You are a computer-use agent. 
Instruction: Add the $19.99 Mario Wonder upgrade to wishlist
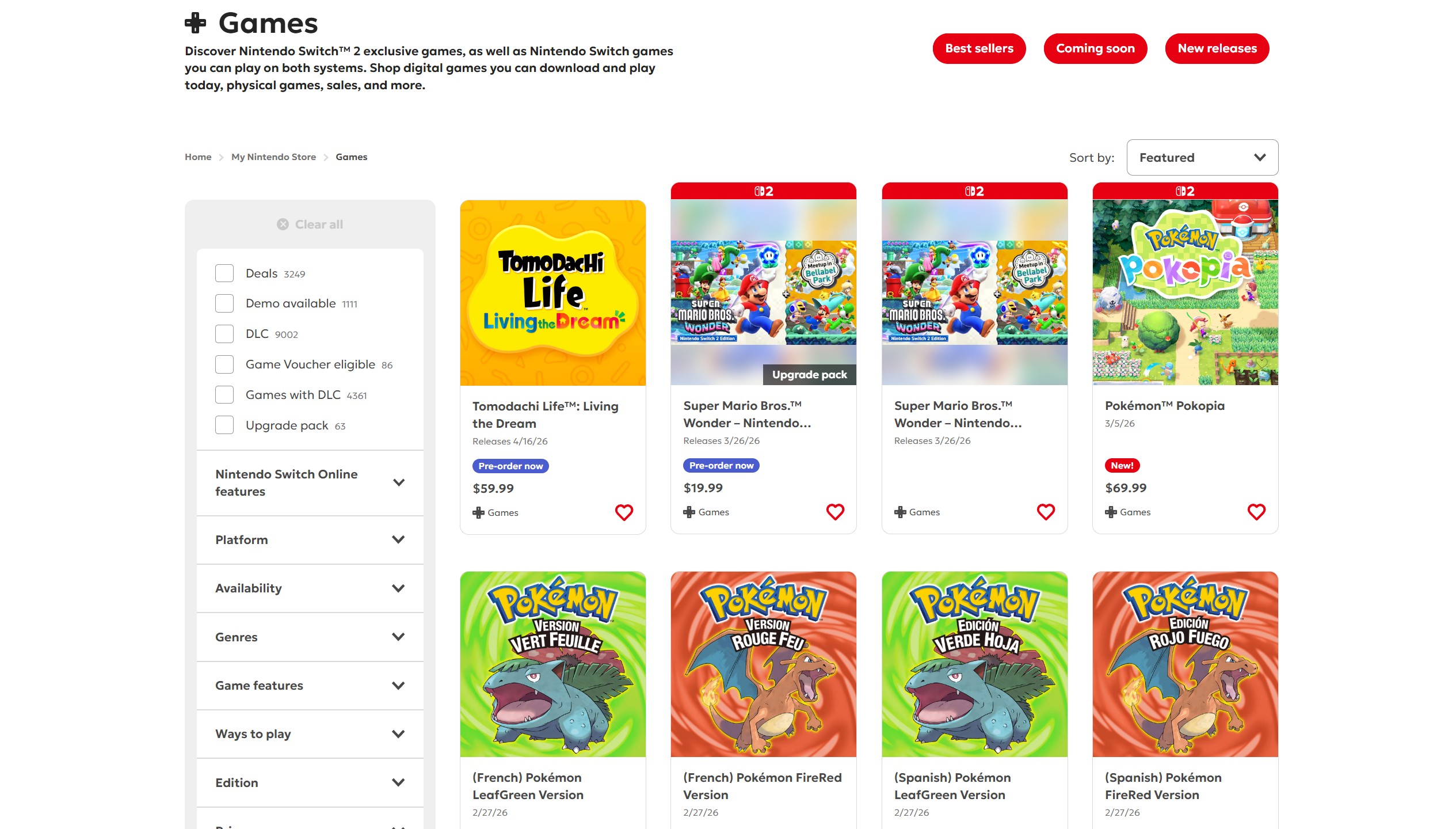(x=835, y=512)
